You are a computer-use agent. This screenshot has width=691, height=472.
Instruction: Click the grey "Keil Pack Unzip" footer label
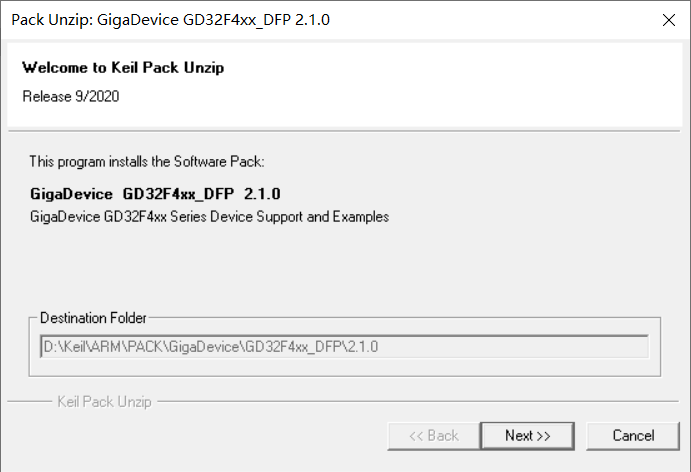(104, 402)
